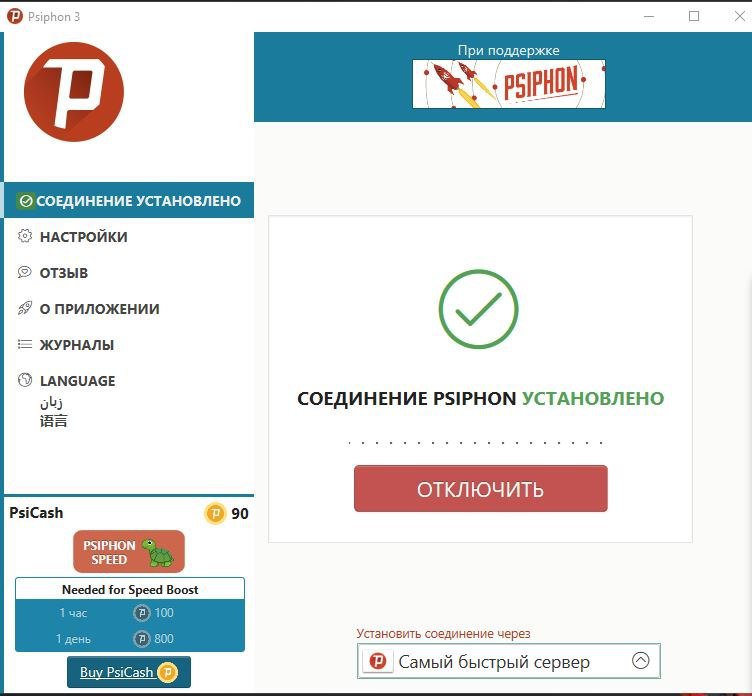Image resolution: width=752 pixels, height=696 pixels.
Task: Click the Psiphon rocket sponsor banner
Action: tap(508, 84)
